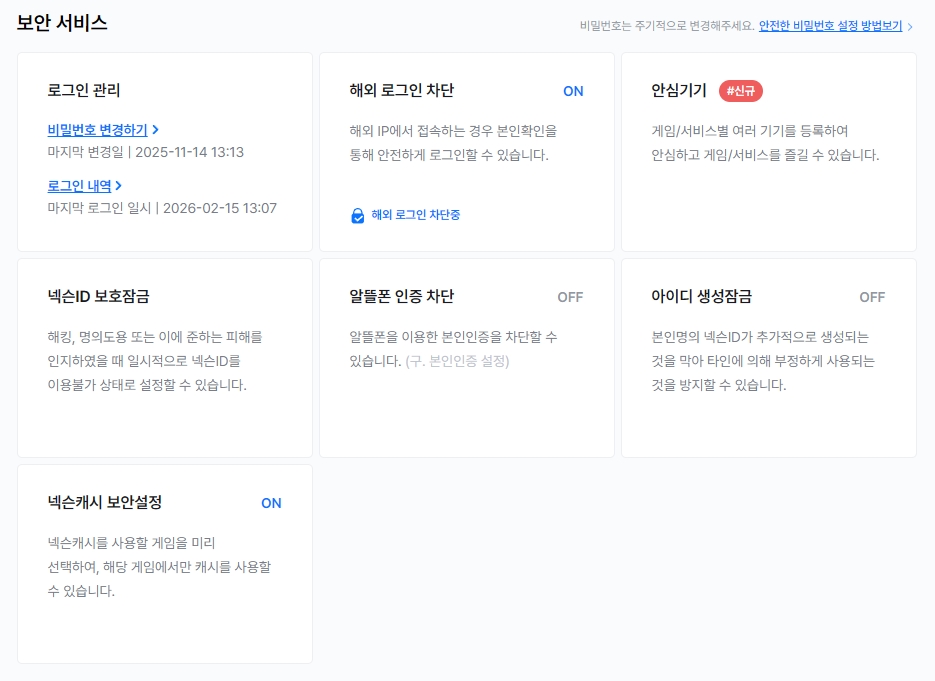Screen dimensions: 935x681
Task: Click the #신규 badge next to 안심기기
Action: 741,91
